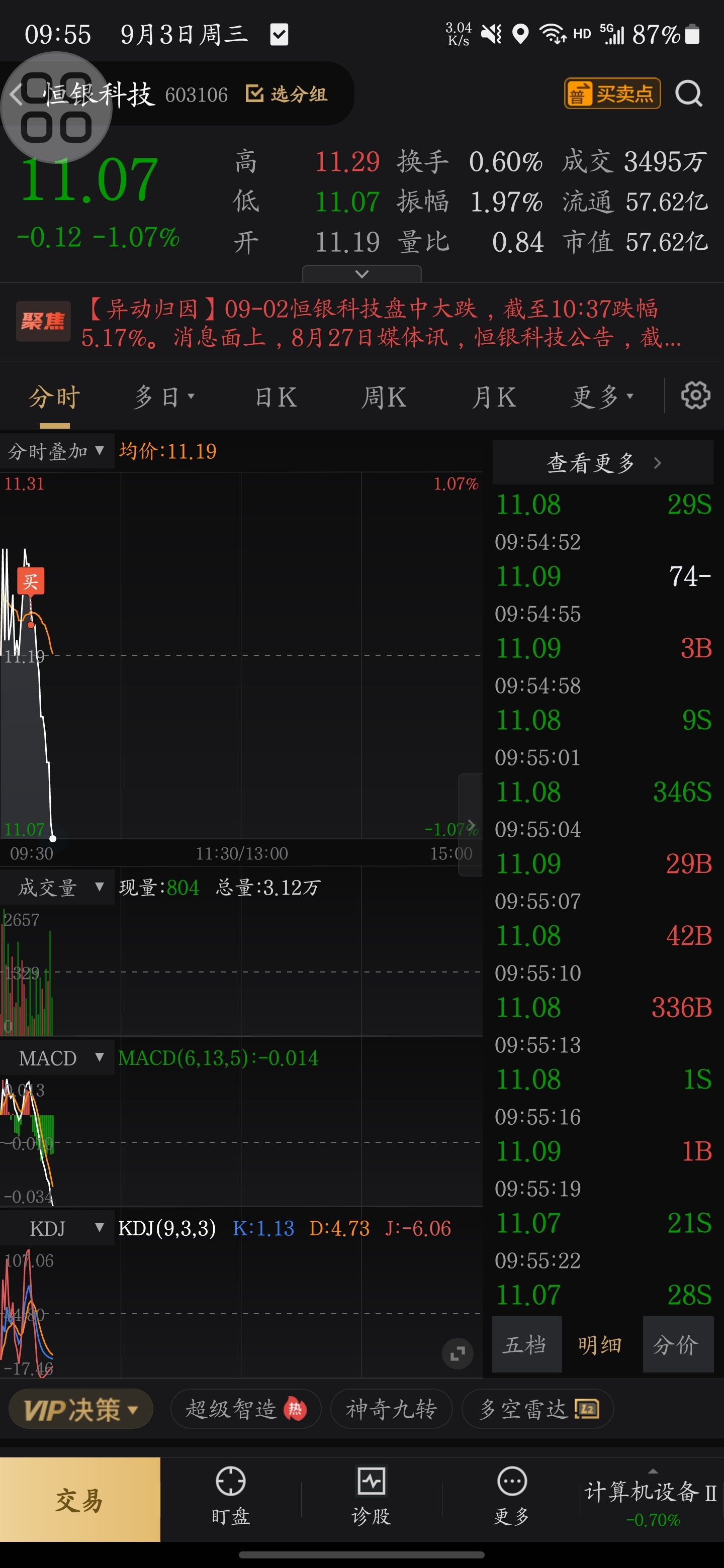
Task: Expand the quote details chevron
Action: (361, 274)
